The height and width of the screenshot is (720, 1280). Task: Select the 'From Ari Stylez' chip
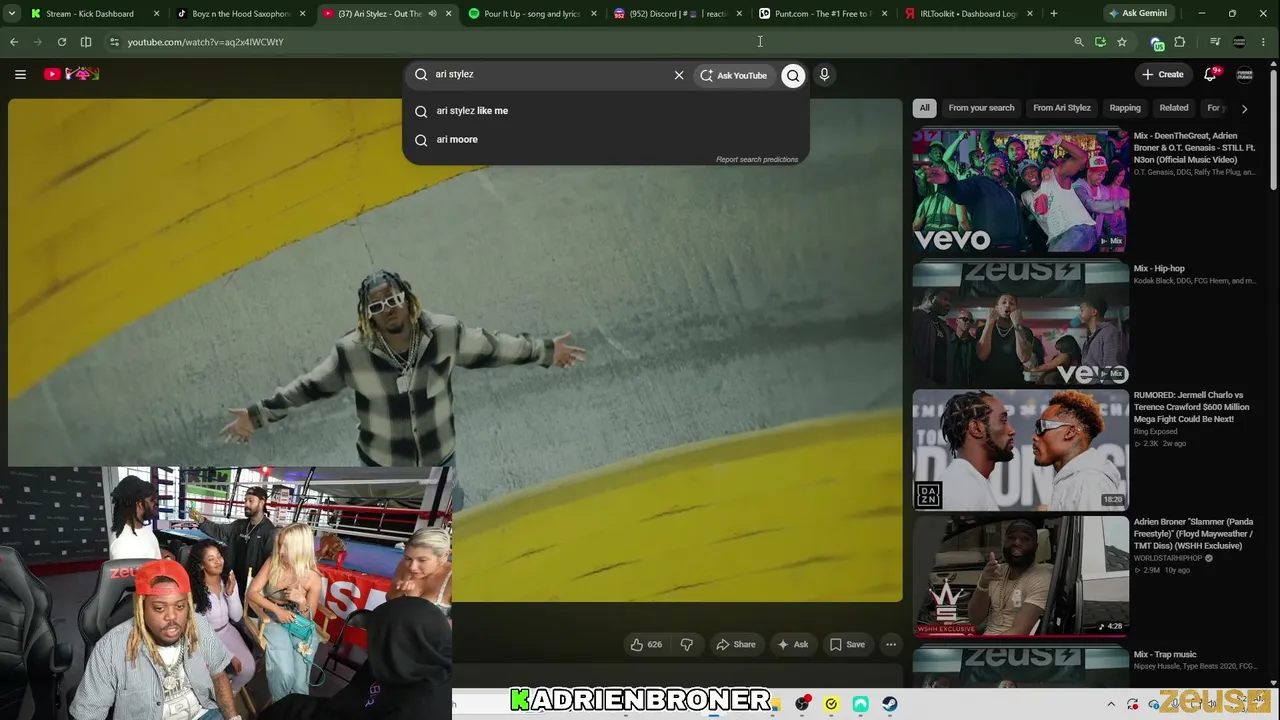1062,108
